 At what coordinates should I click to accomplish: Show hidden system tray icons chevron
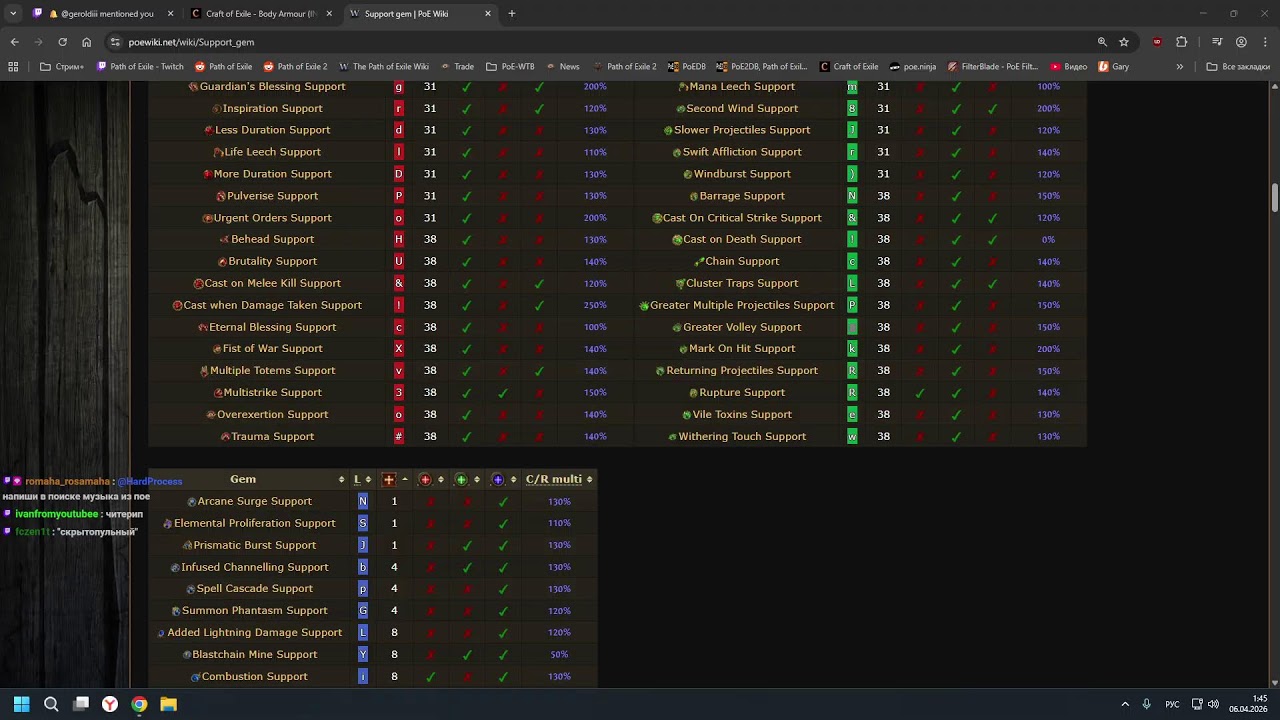[1125, 704]
